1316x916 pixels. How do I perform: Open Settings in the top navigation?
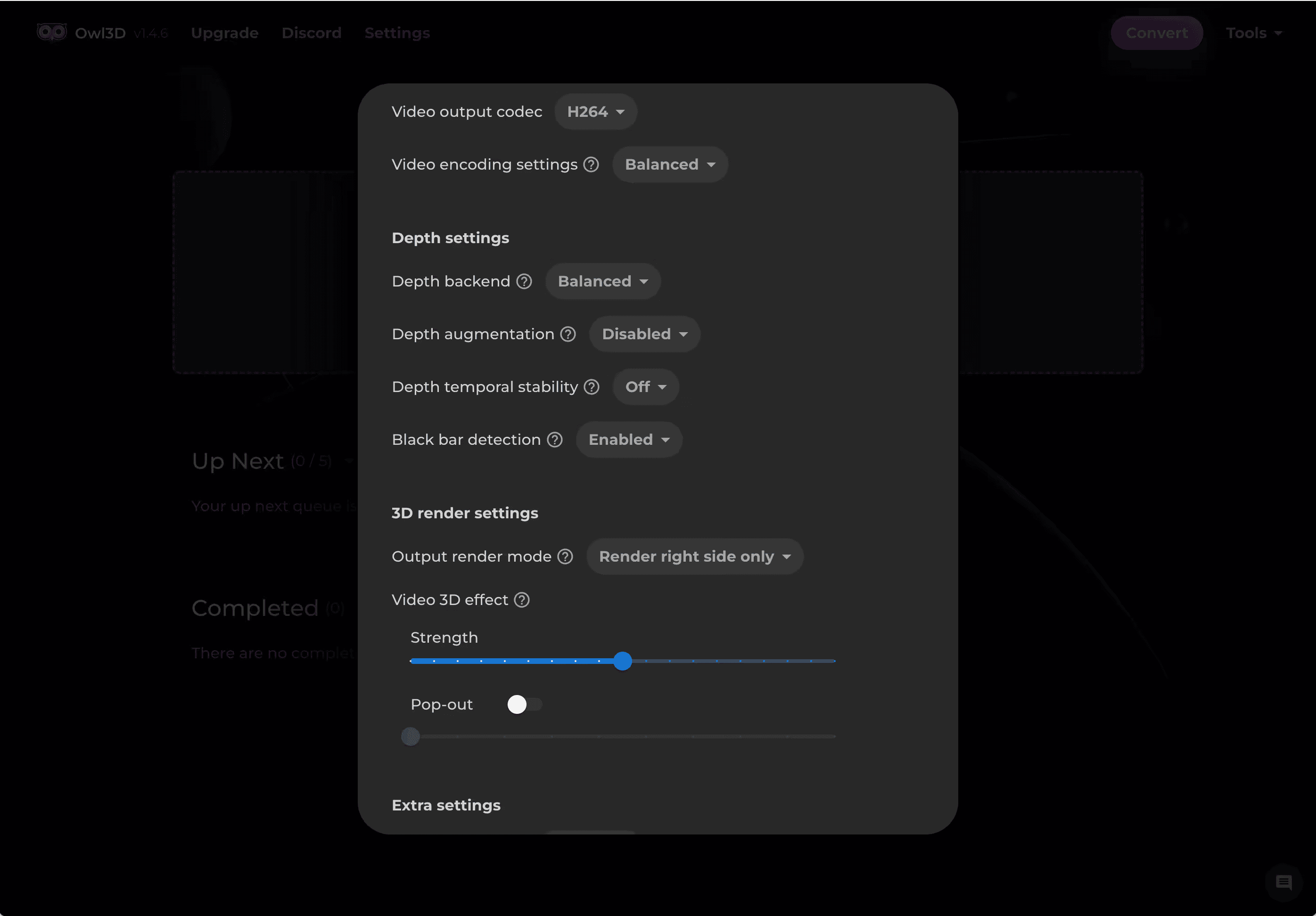click(396, 33)
